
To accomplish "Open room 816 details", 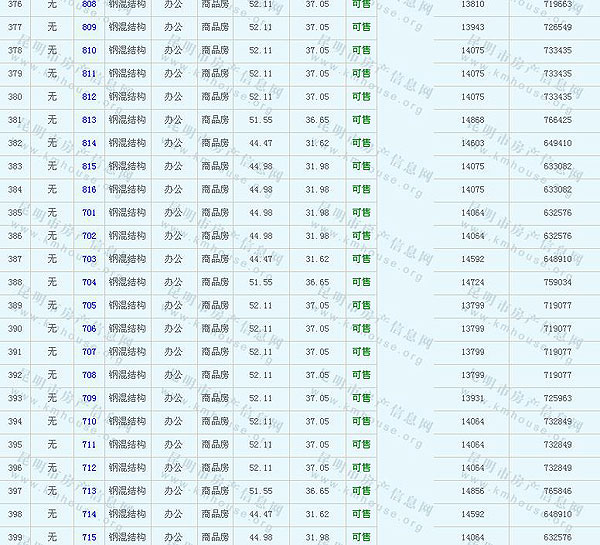I will pos(89,189).
